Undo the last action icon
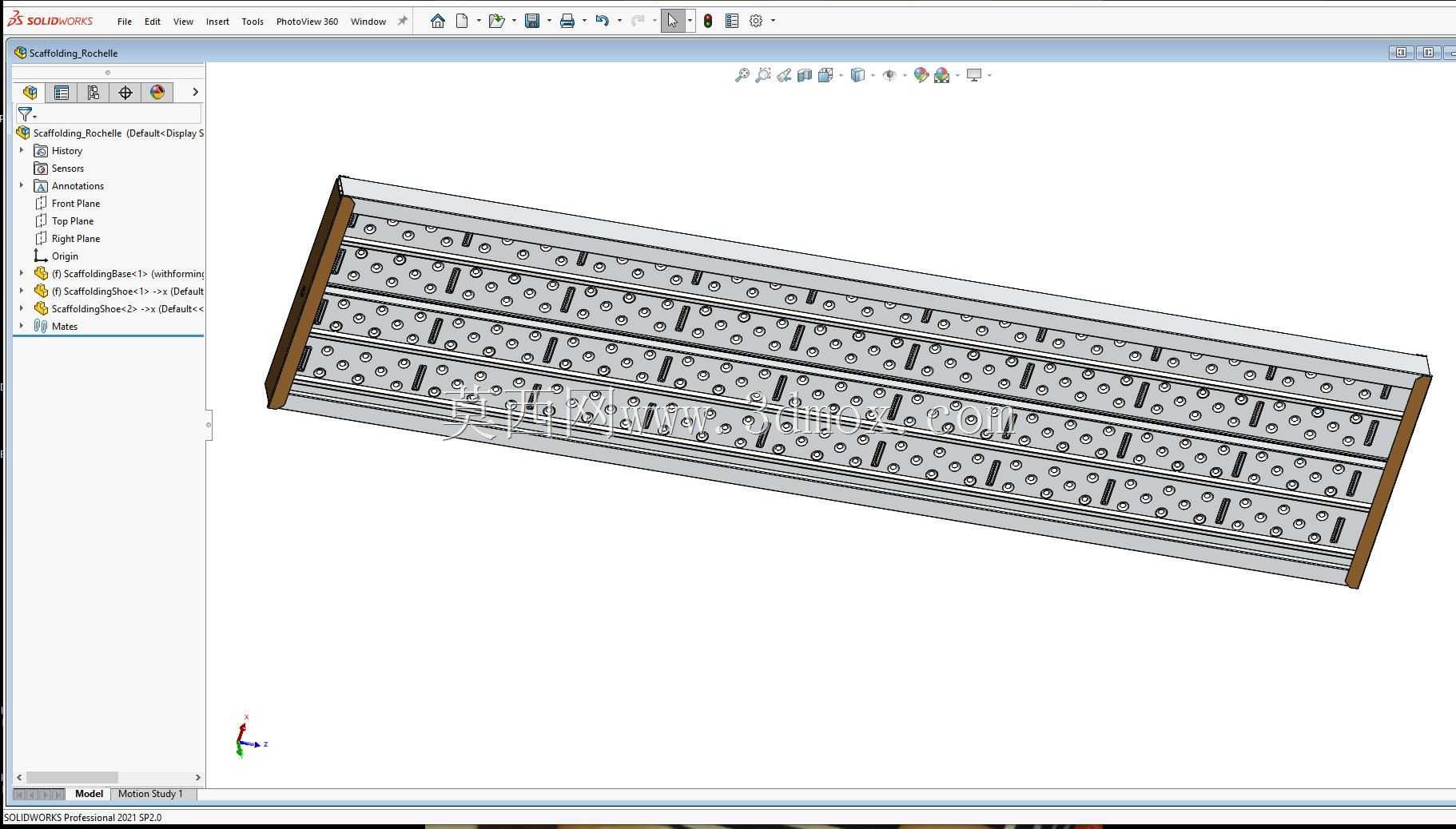Image resolution: width=1456 pixels, height=829 pixels. (603, 21)
